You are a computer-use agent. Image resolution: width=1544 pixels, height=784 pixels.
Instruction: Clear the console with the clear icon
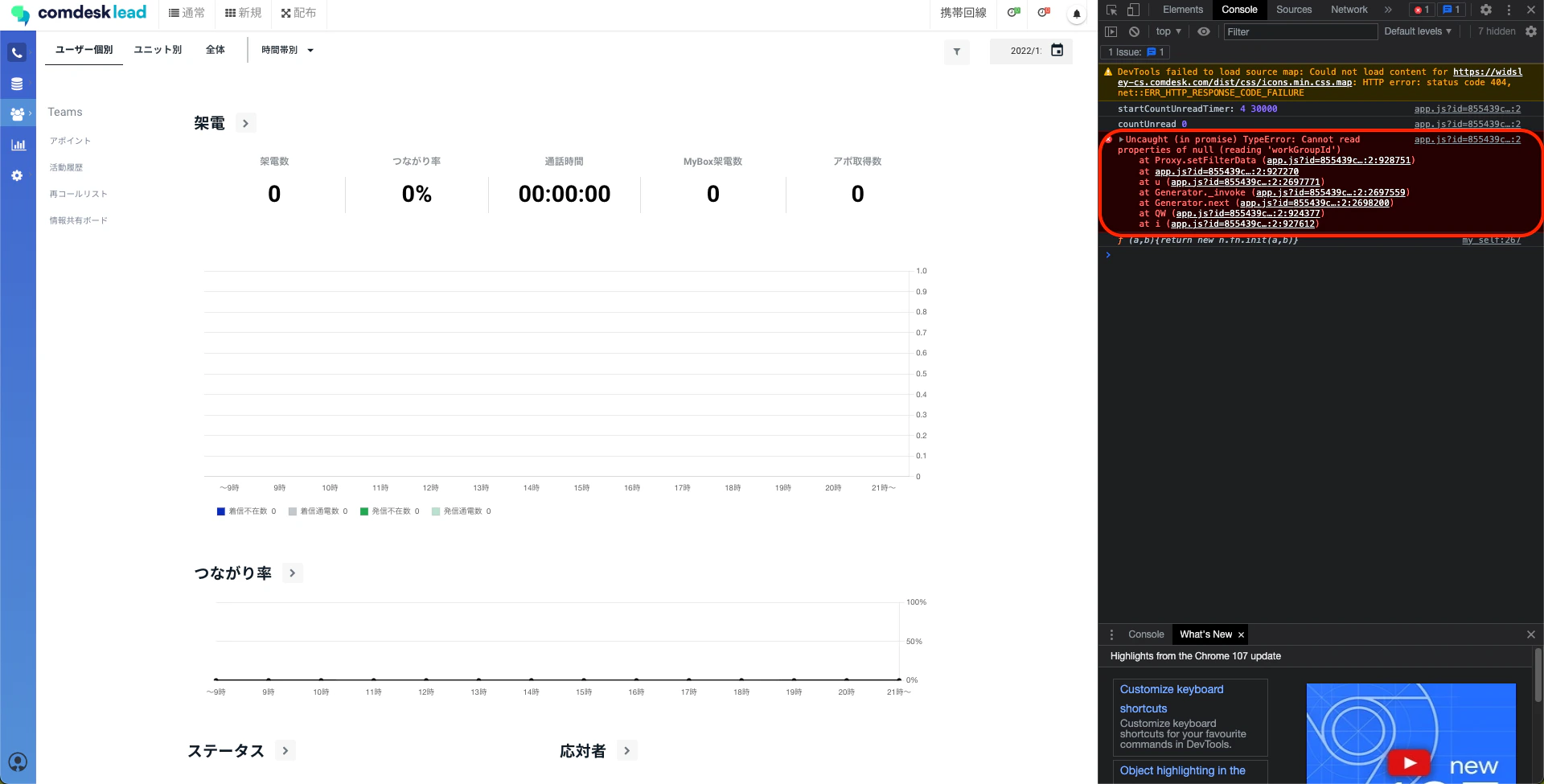click(1134, 31)
